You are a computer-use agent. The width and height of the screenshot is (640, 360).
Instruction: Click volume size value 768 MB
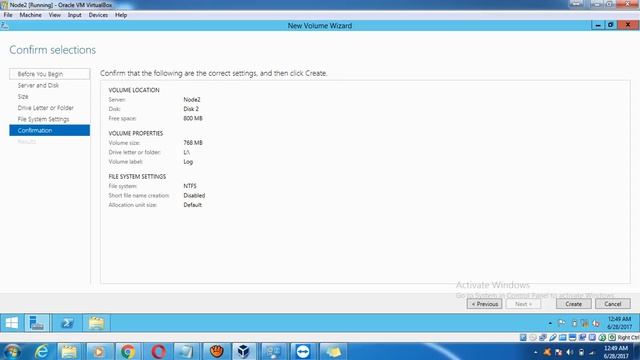pyautogui.click(x=193, y=143)
